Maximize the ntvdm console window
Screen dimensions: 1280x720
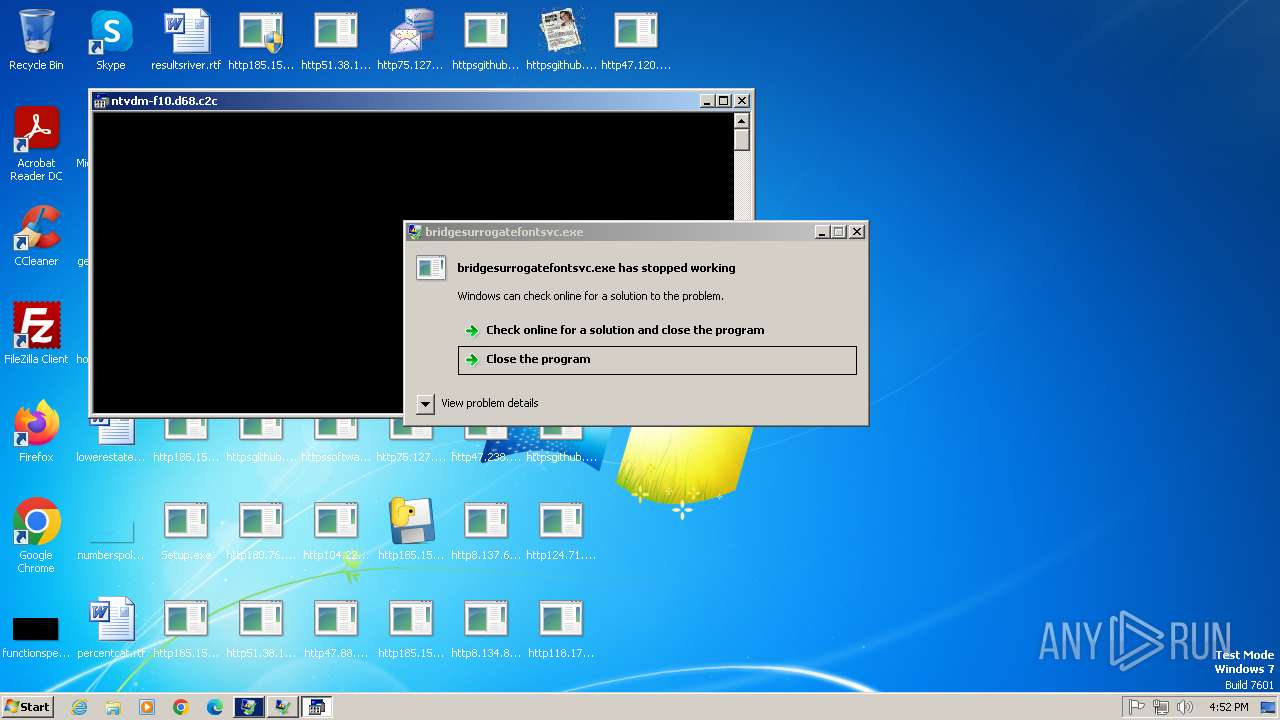[724, 101]
